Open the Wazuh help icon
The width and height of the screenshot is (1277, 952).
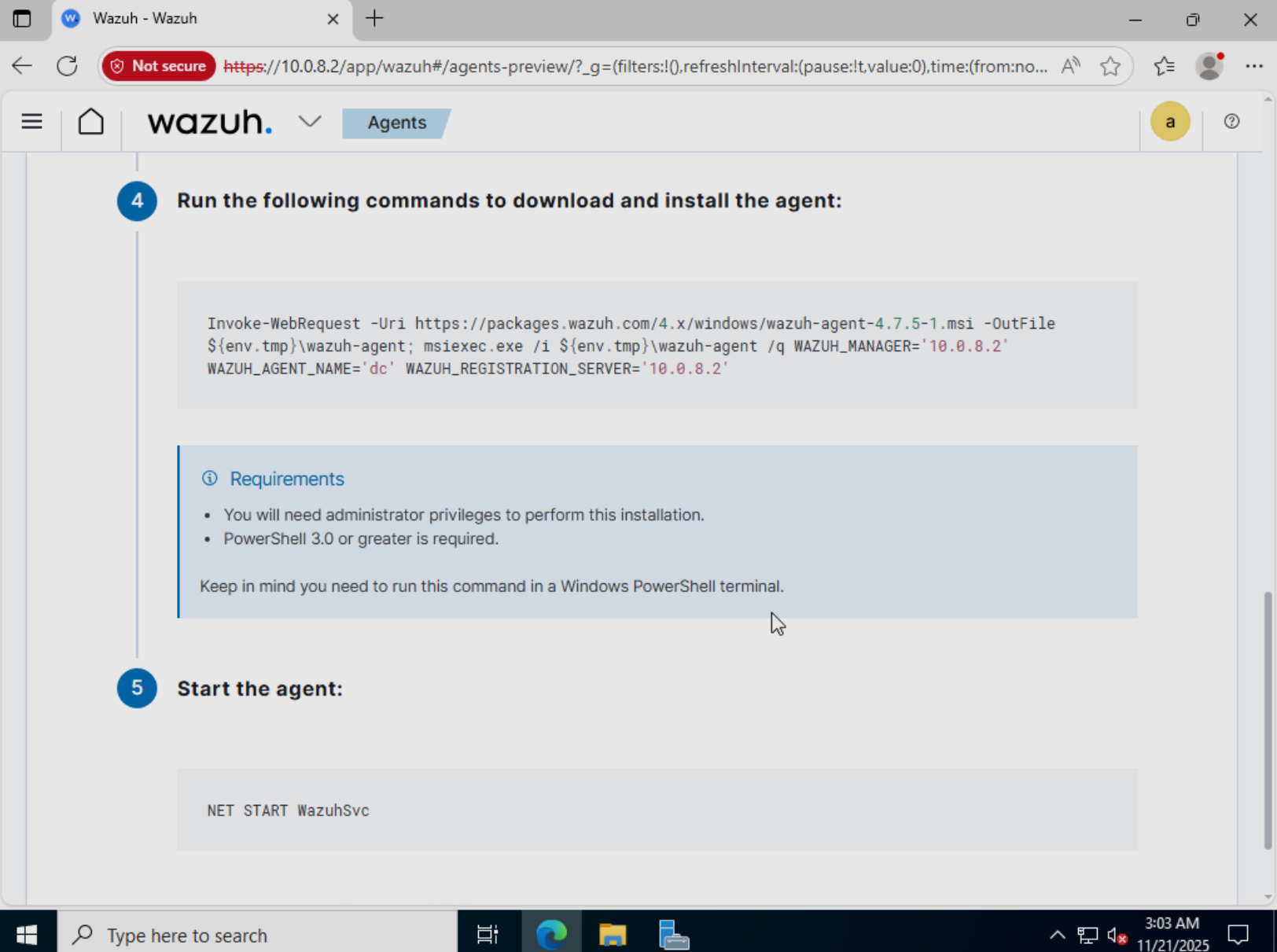point(1231,122)
